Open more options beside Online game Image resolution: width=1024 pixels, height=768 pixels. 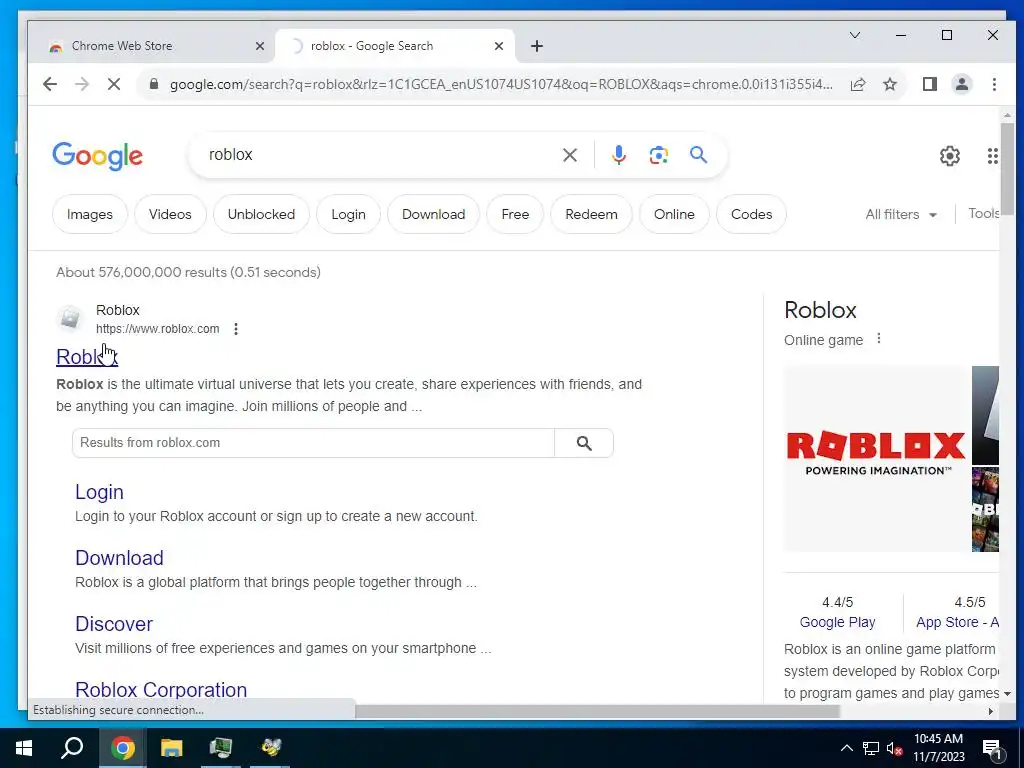[879, 339]
